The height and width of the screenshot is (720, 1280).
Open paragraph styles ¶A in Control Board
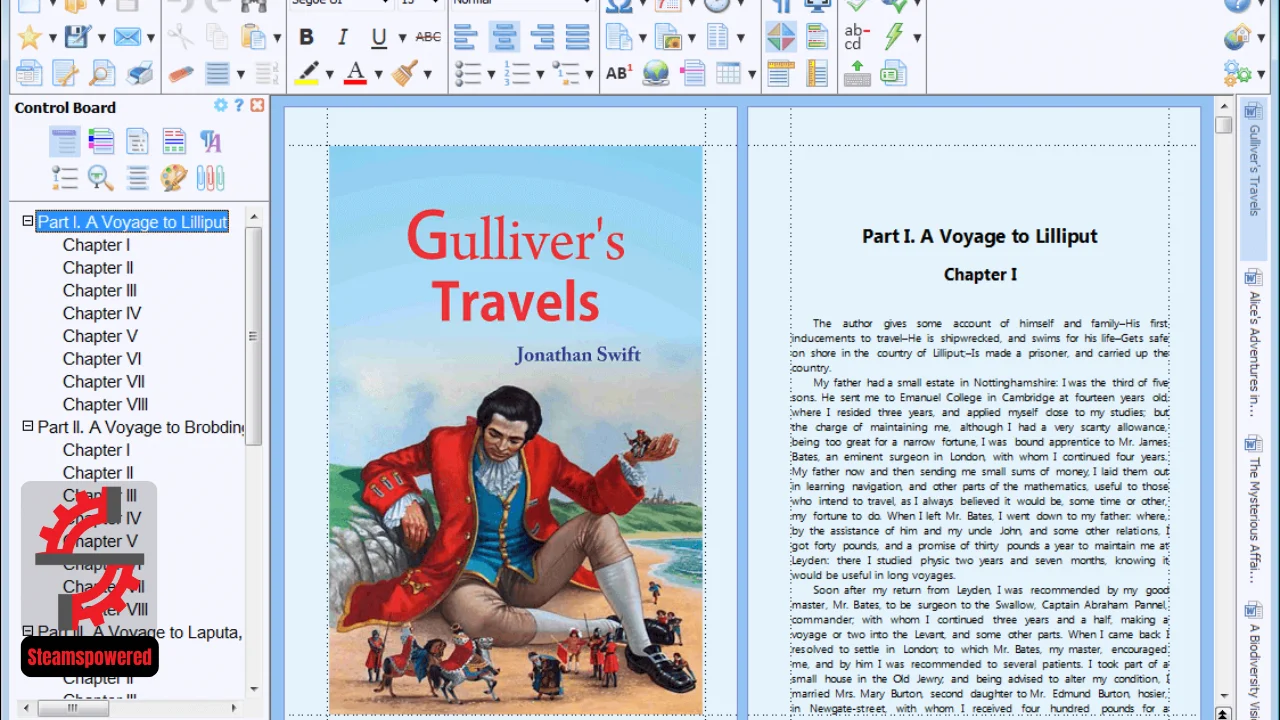click(210, 141)
